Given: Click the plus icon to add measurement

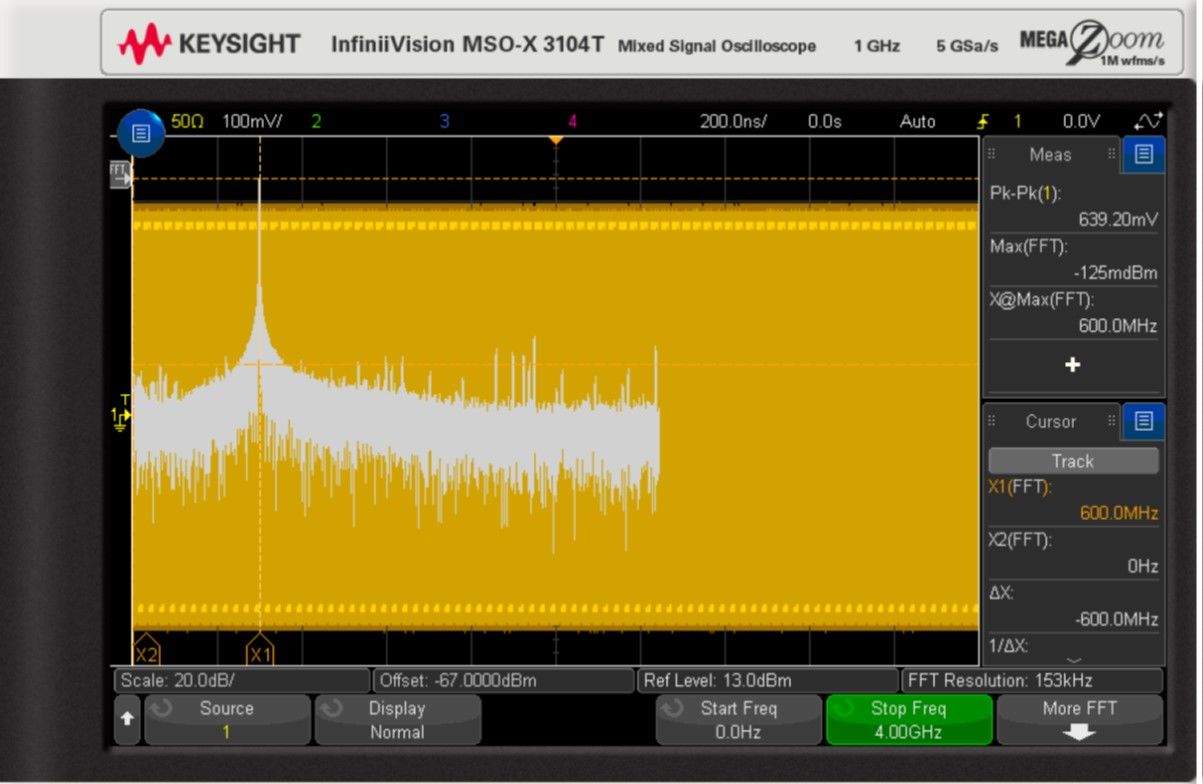Looking at the screenshot, I should pos(1072,365).
